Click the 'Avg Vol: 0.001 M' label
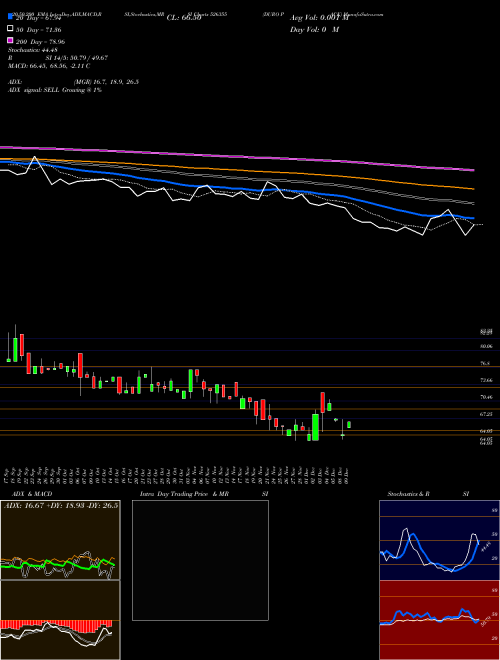Viewport: 500px width, 660px height. (319, 18)
